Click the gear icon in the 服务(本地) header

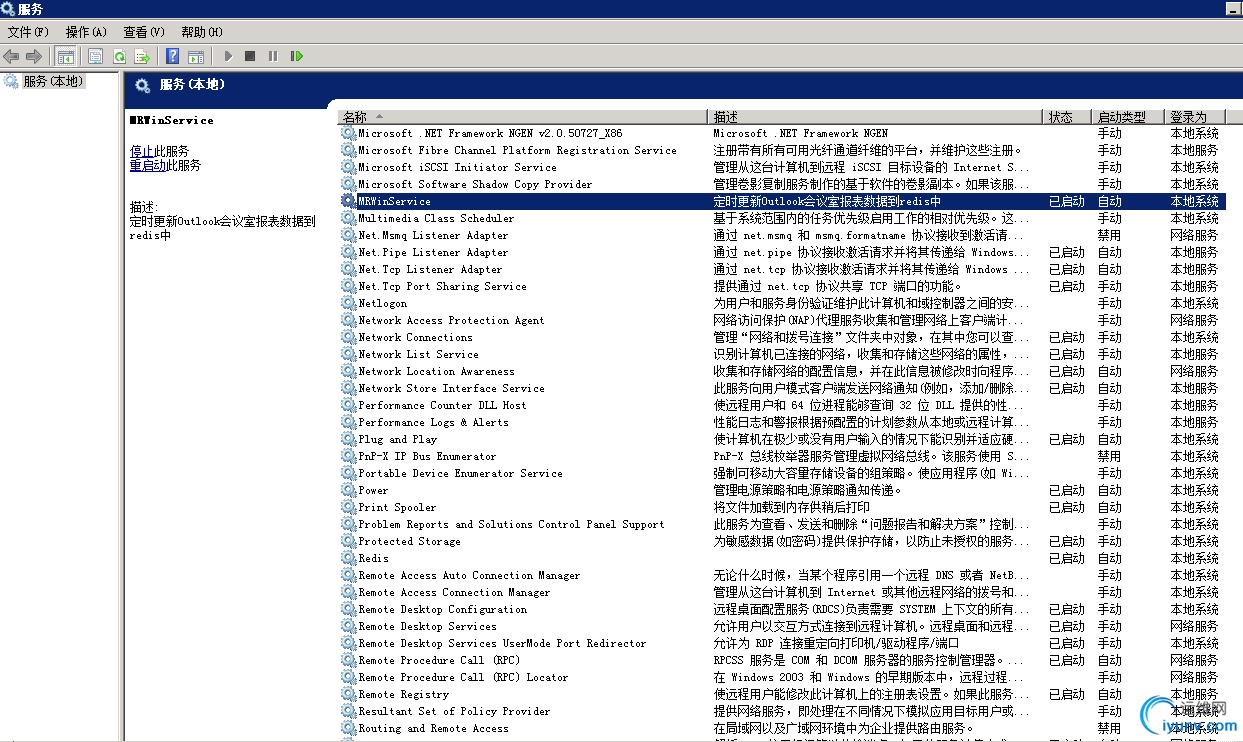coord(143,86)
